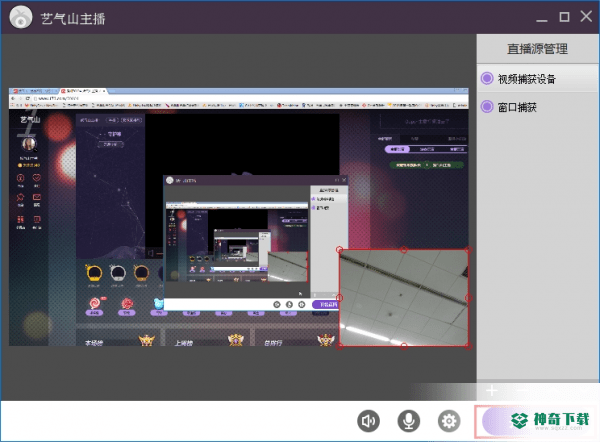
Task: Click the right-middle handle of webcam overlay
Action: [469, 298]
